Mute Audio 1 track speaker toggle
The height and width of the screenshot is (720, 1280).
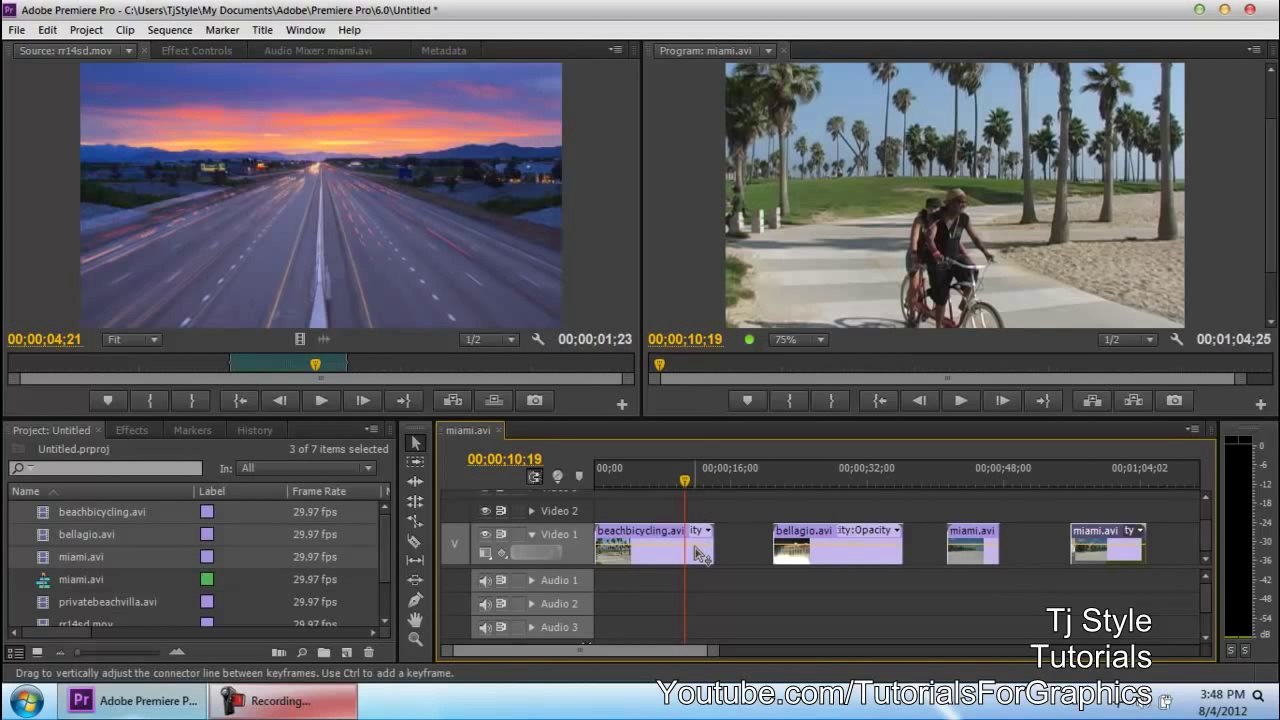point(485,580)
